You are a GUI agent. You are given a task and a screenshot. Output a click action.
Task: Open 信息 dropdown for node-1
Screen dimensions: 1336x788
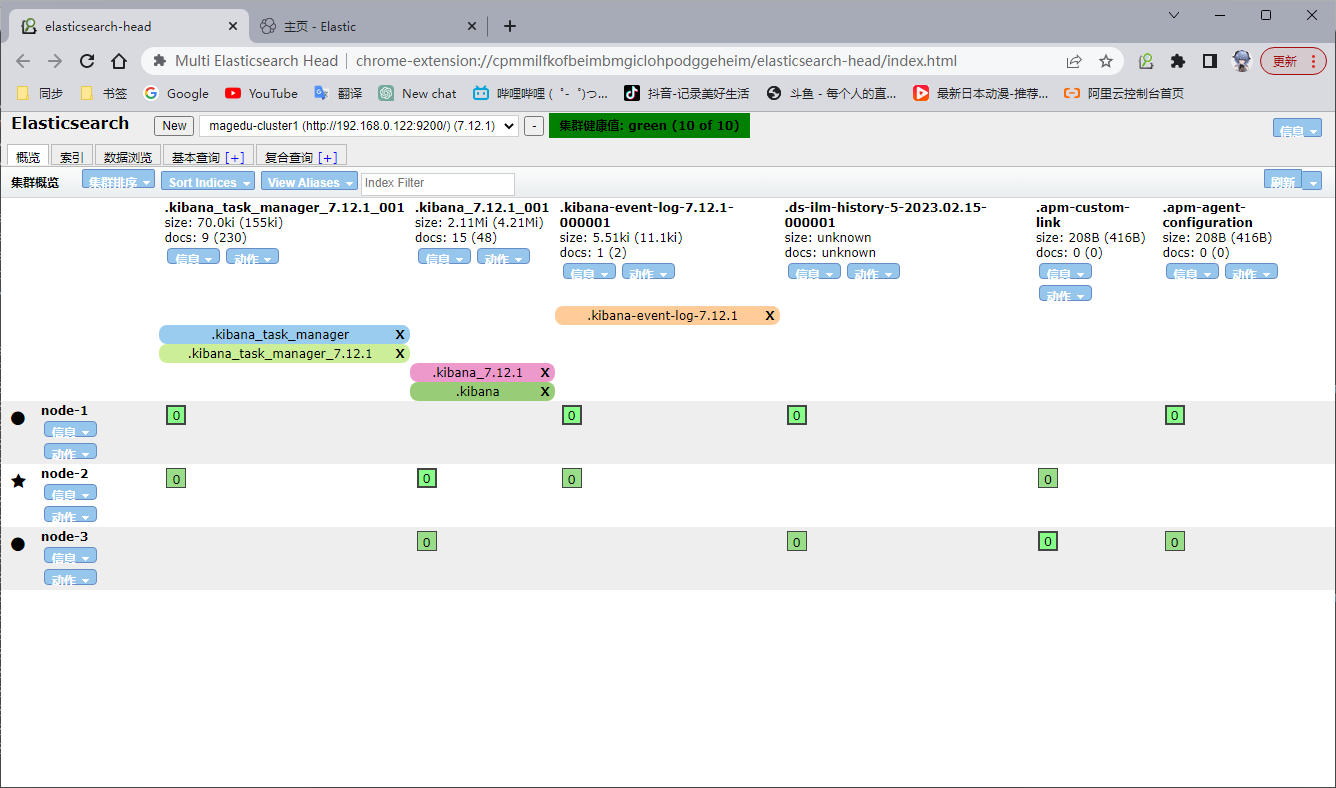coord(70,430)
